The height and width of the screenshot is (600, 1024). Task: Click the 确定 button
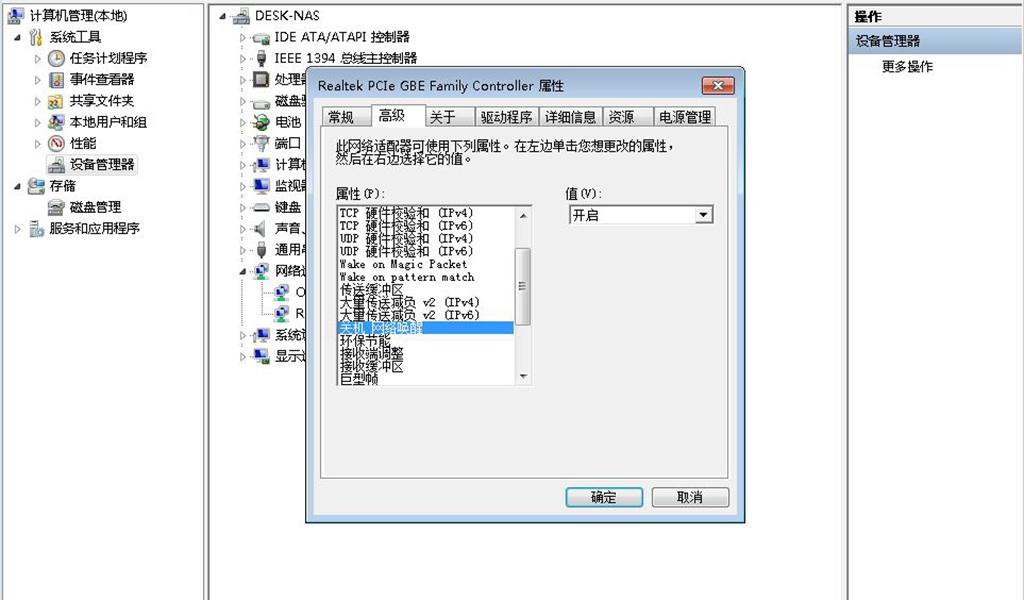tap(604, 497)
